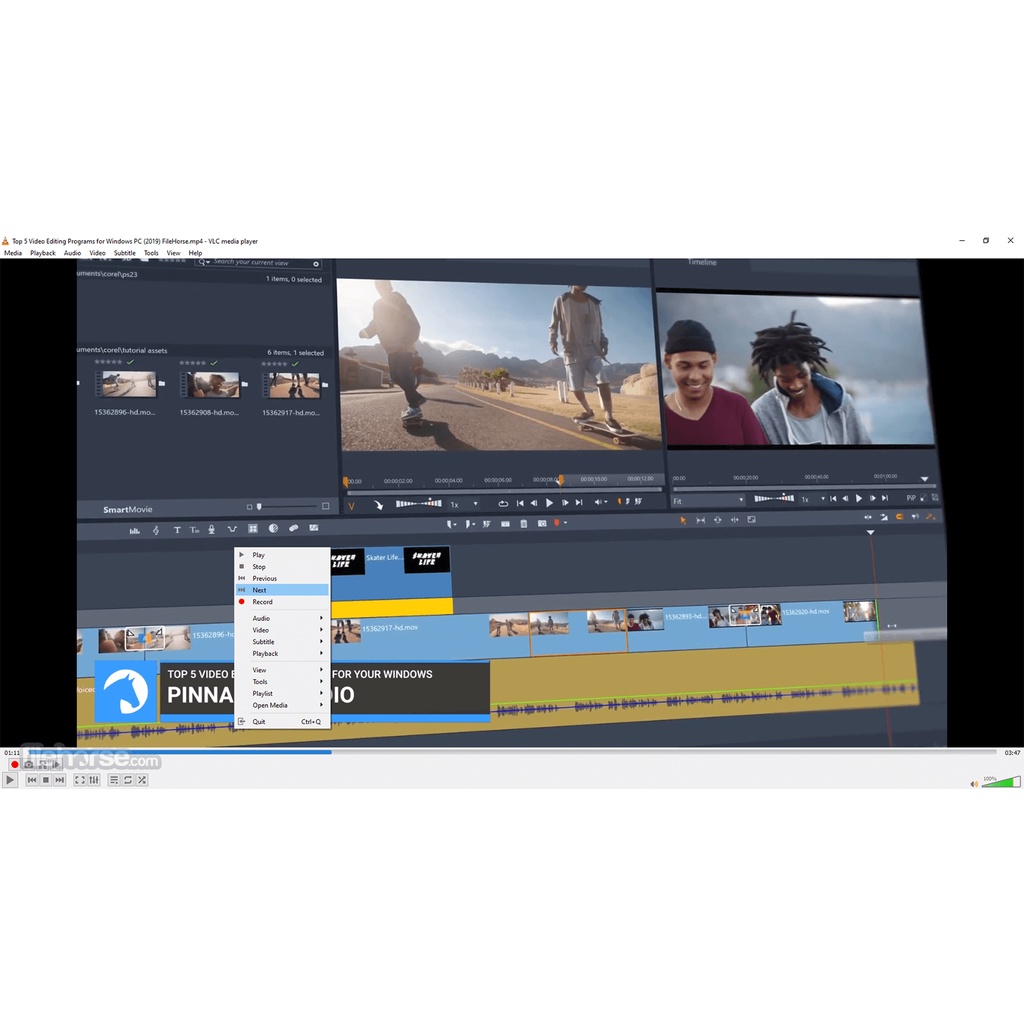
Task: Close the VLC media player window
Action: [x=1010, y=241]
